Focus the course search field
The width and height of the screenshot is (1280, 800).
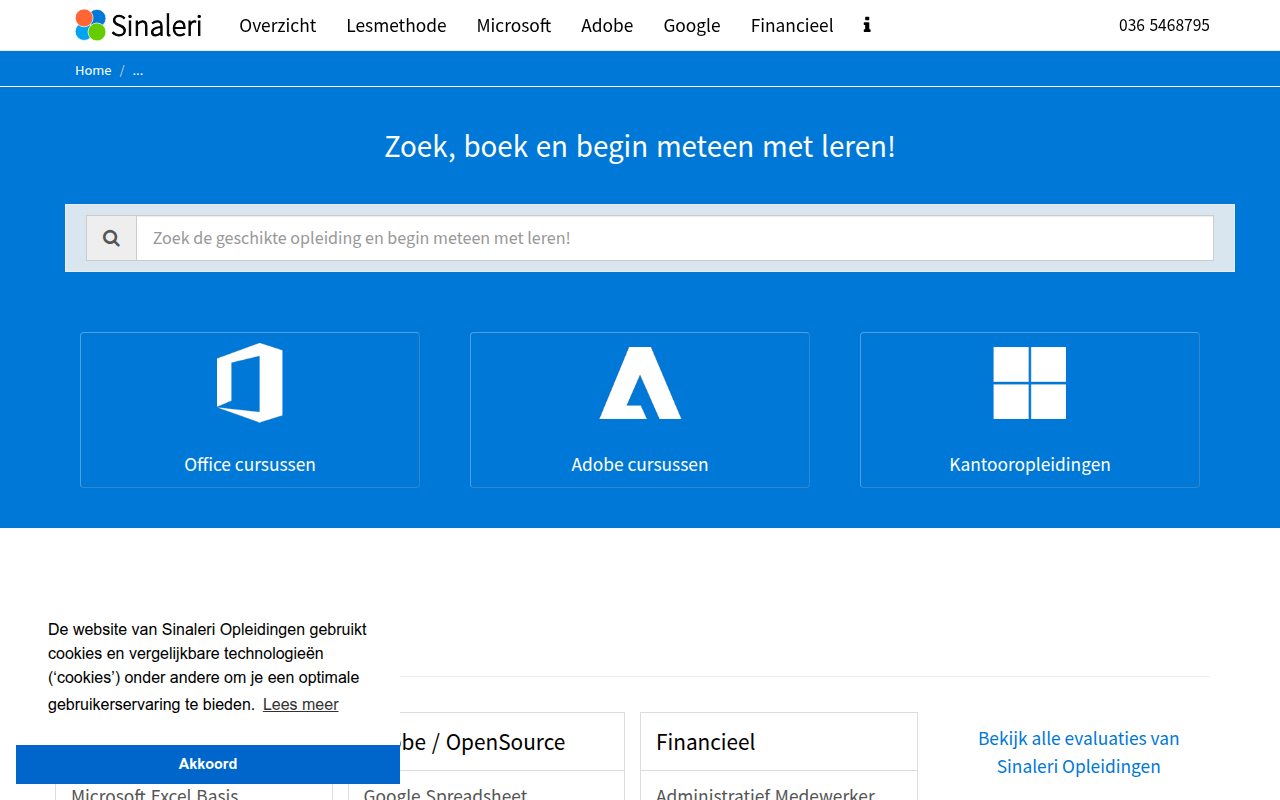pos(675,238)
